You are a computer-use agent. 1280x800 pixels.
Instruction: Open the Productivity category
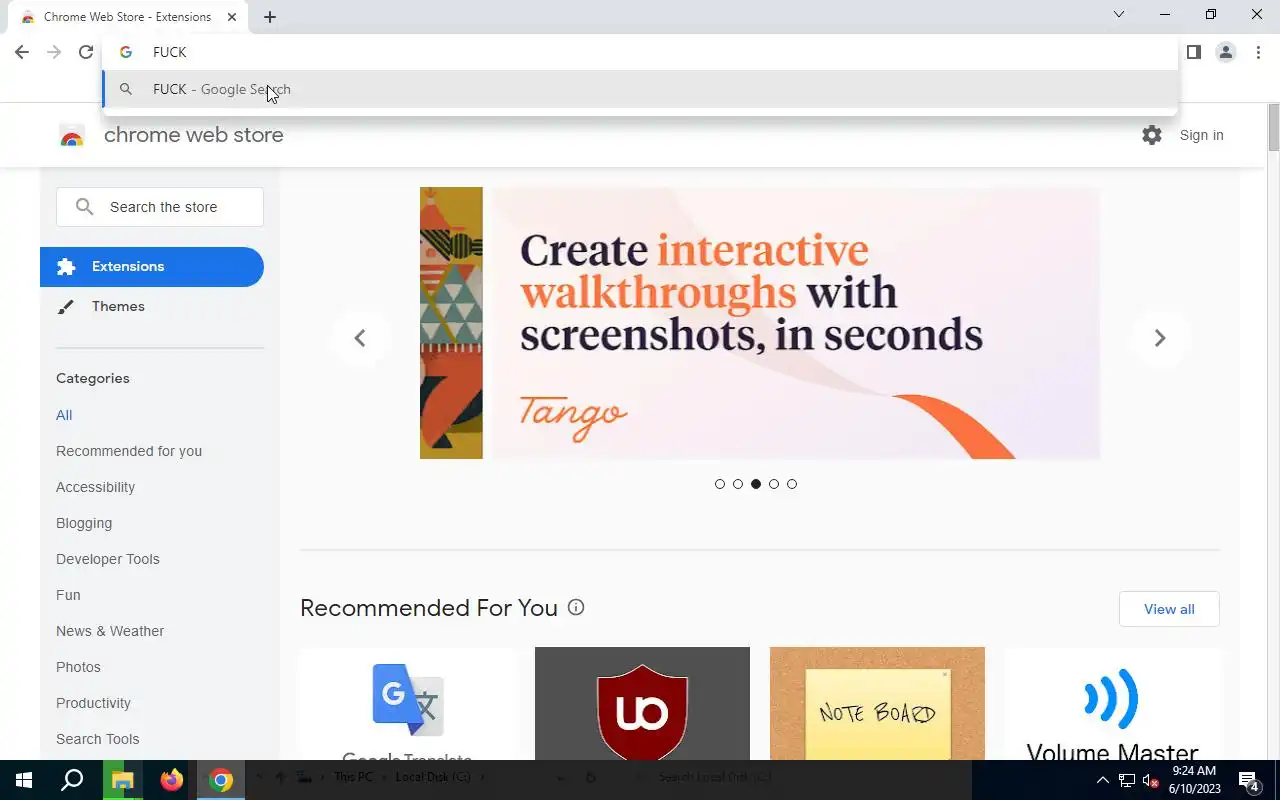click(93, 703)
